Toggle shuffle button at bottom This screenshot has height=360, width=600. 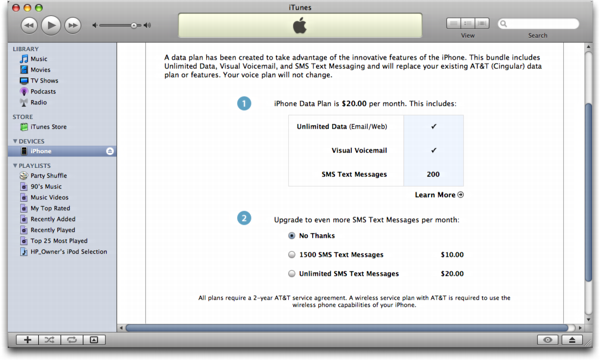49,340
